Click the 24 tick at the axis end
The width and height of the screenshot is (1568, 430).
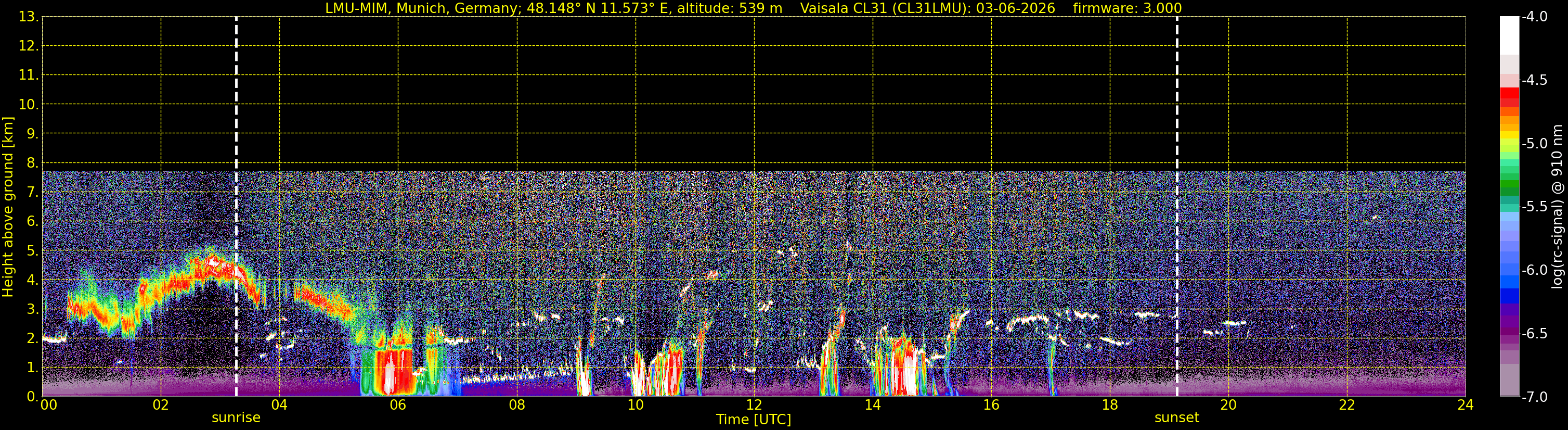[x=1465, y=404]
